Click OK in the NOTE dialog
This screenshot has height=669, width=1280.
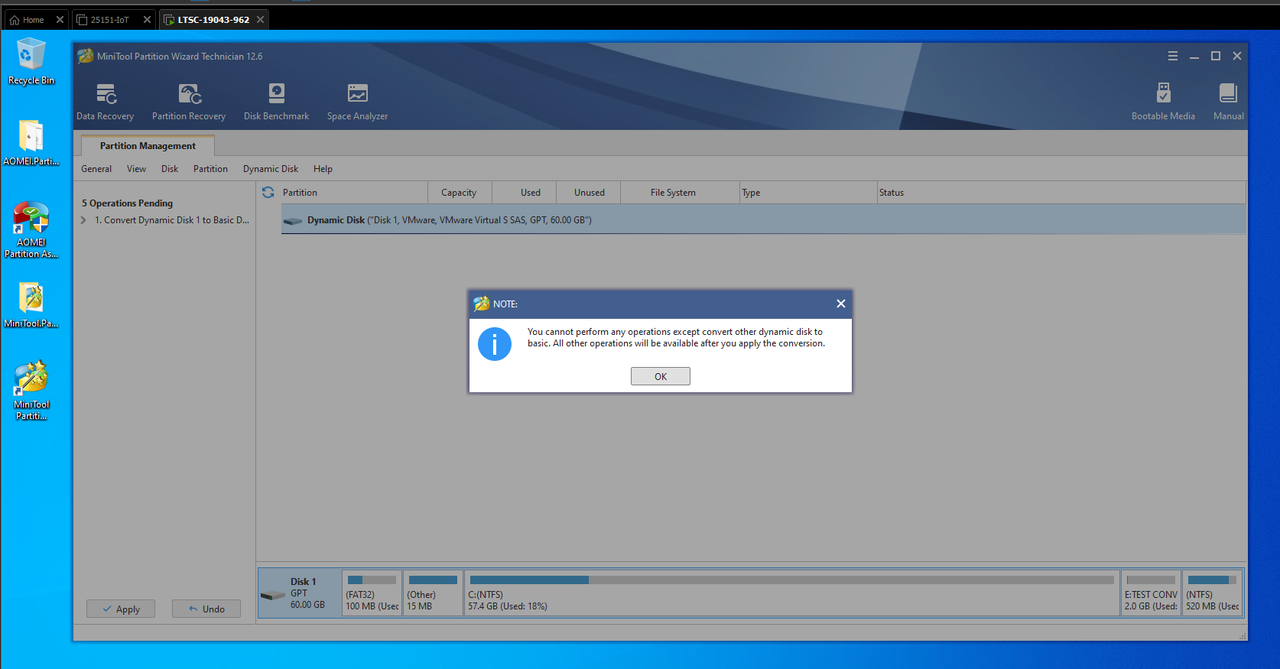pos(660,376)
